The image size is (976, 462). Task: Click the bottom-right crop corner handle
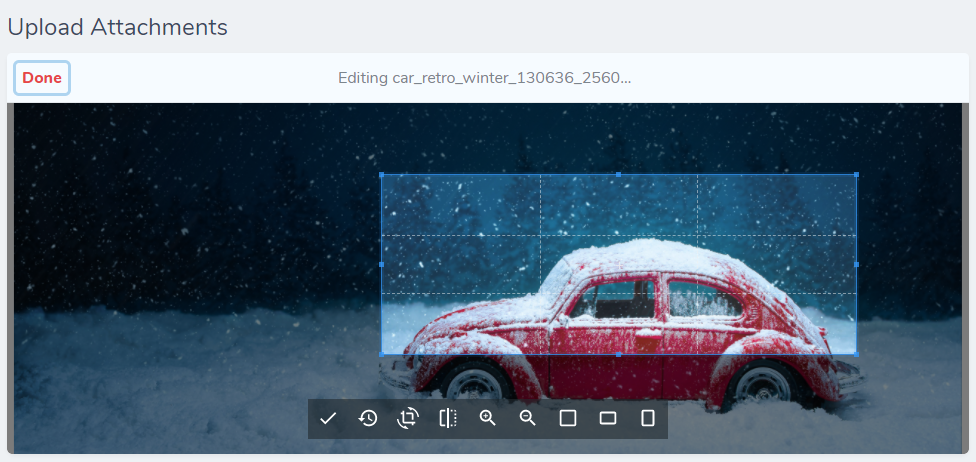(x=856, y=354)
